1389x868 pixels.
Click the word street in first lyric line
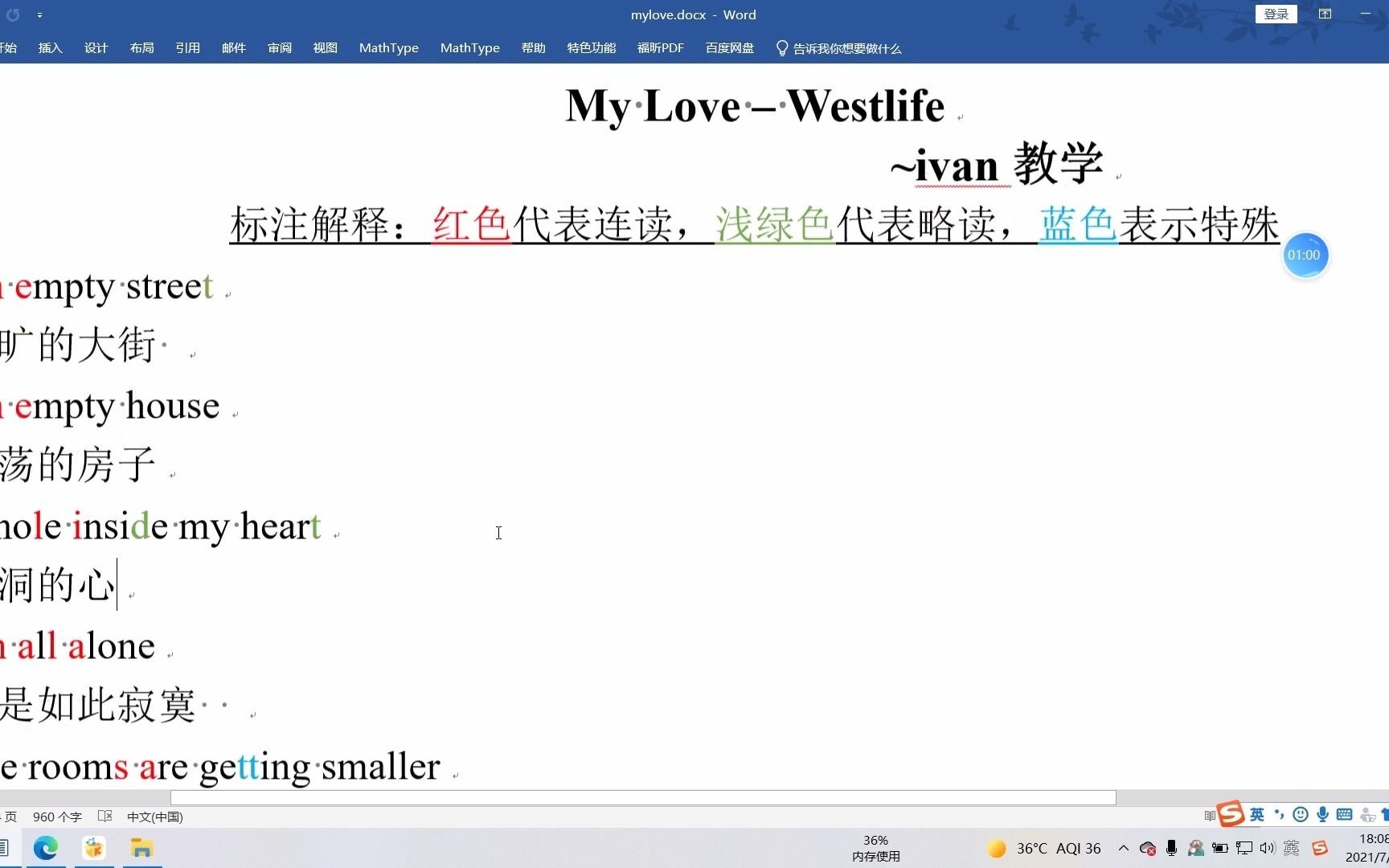click(x=170, y=286)
